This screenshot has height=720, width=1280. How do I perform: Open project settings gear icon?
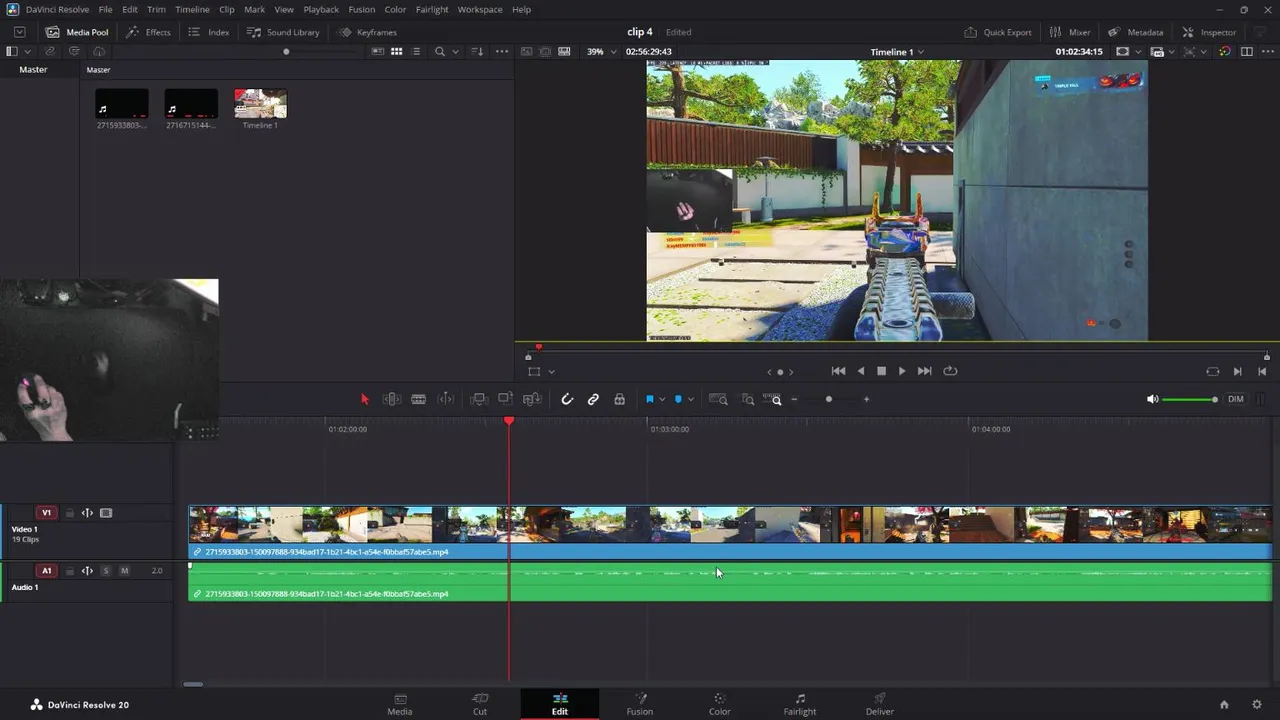pos(1257,704)
